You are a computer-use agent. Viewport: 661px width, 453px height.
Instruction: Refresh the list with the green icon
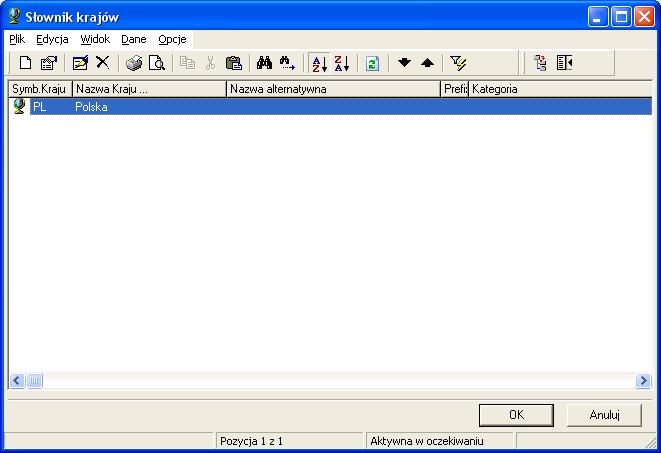372,64
